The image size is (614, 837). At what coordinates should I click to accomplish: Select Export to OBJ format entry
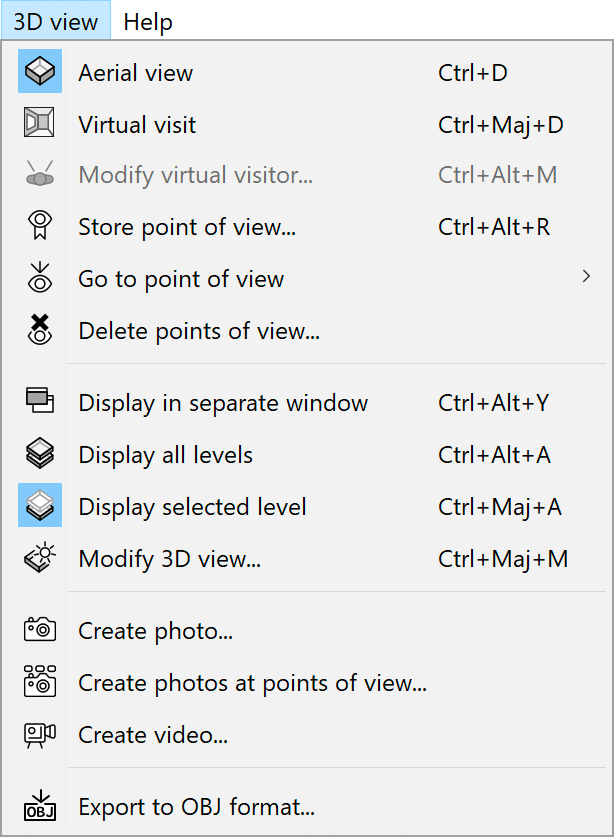(x=196, y=806)
